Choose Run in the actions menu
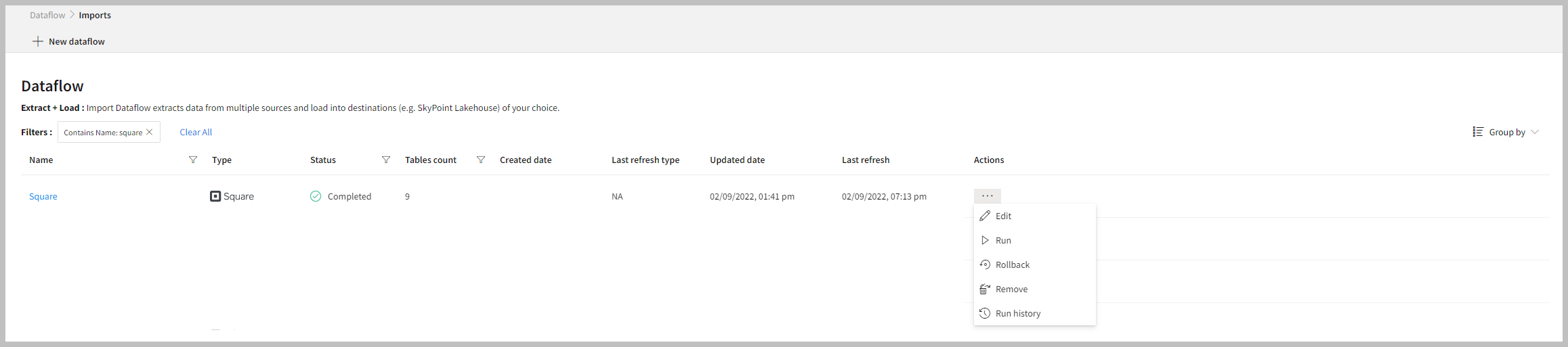This screenshot has height=347, width=1568. click(x=1003, y=240)
